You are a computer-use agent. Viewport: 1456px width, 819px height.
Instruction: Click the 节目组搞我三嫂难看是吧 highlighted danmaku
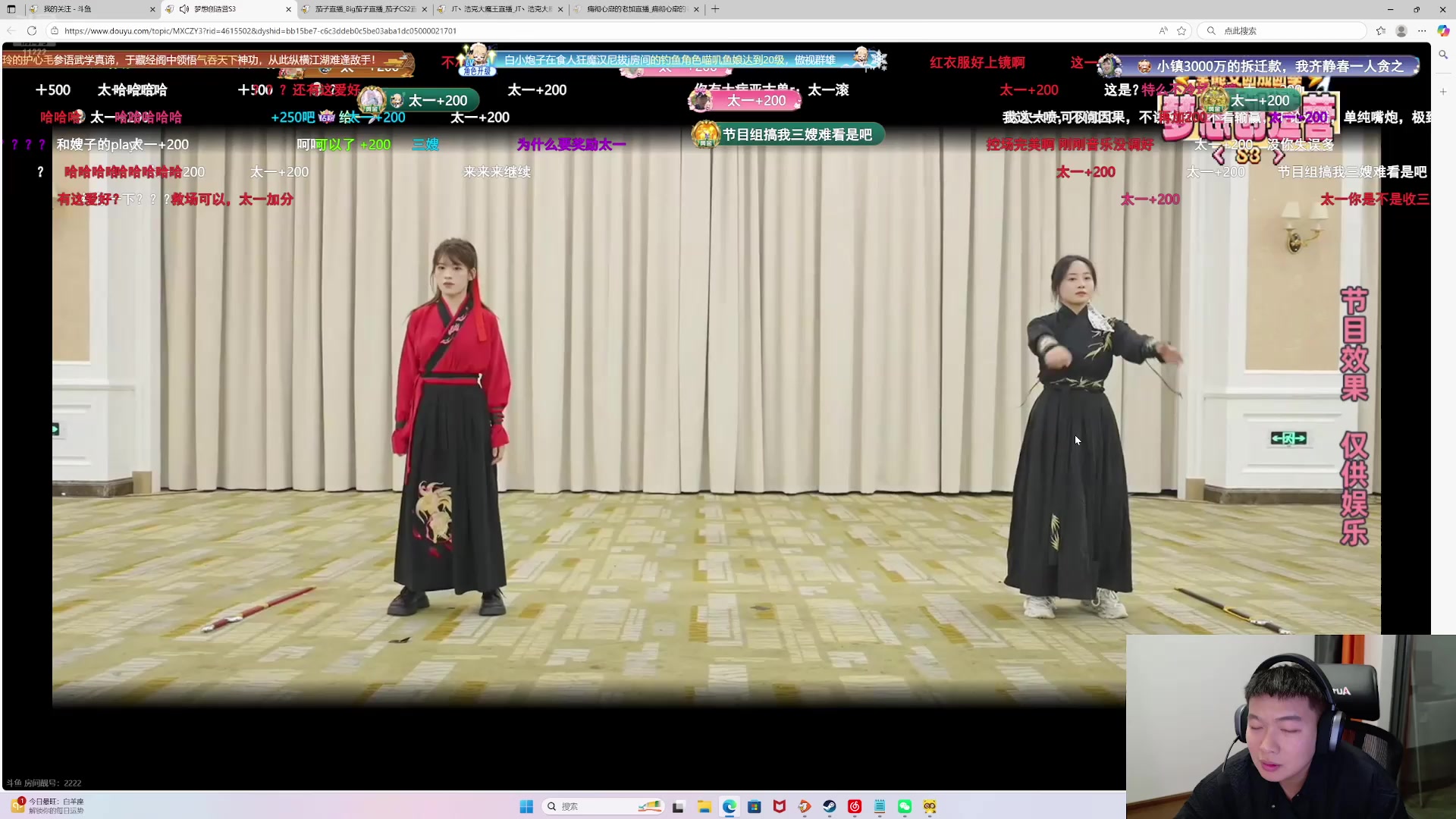(789, 134)
